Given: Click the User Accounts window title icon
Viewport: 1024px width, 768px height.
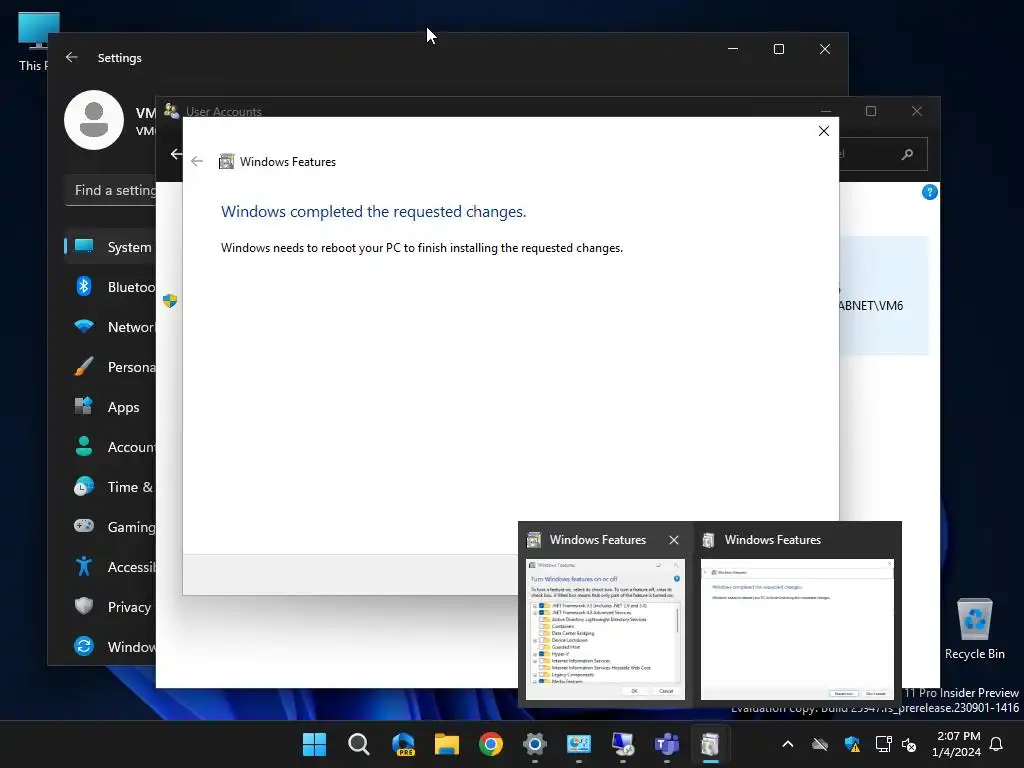Looking at the screenshot, I should (172, 110).
